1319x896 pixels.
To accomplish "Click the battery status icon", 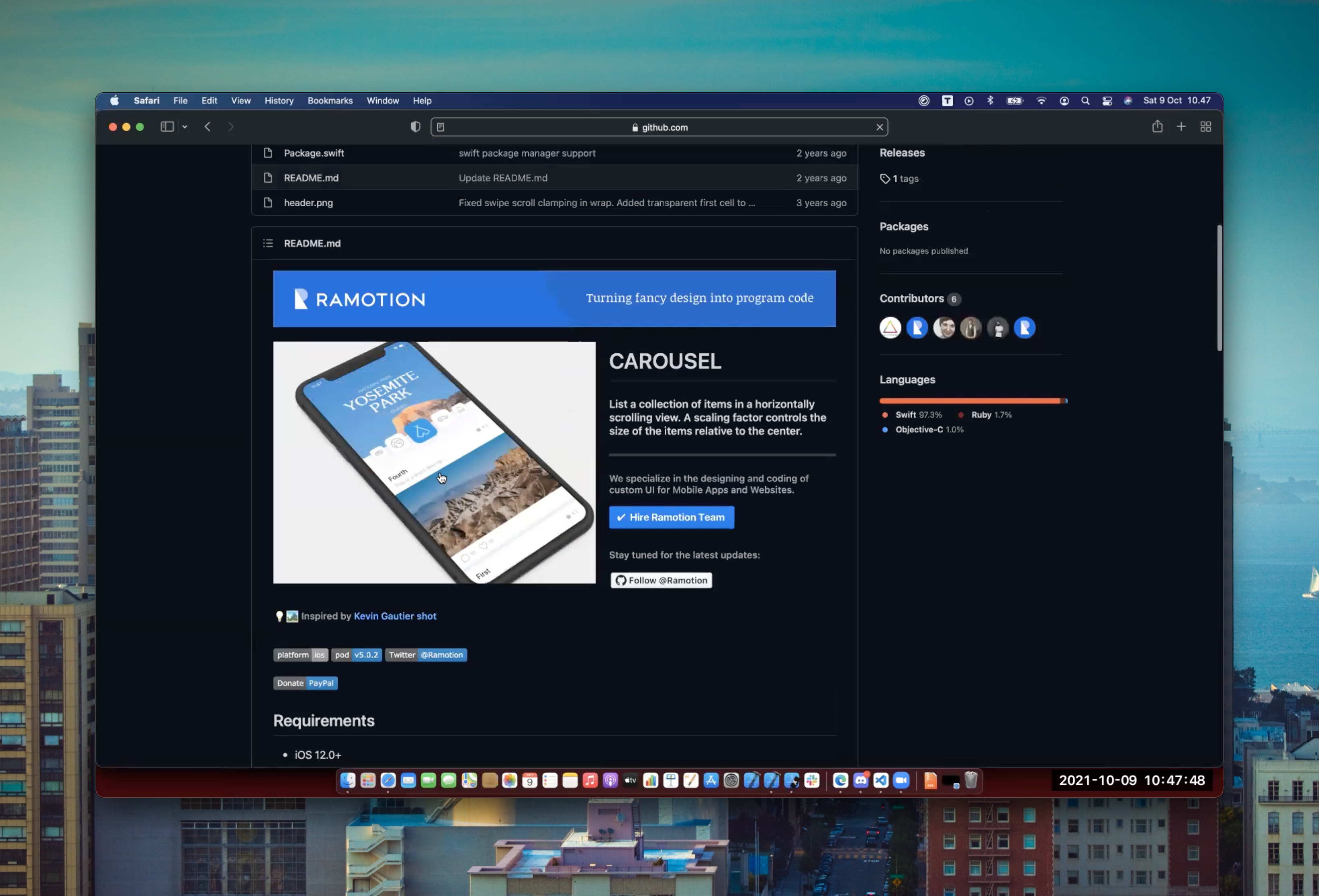I will (1014, 100).
